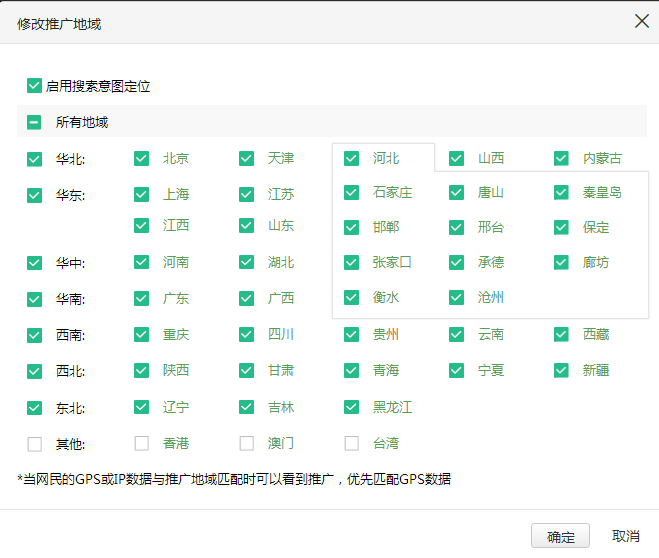Click the 确定 button
The image size is (659, 558).
[x=560, y=536]
